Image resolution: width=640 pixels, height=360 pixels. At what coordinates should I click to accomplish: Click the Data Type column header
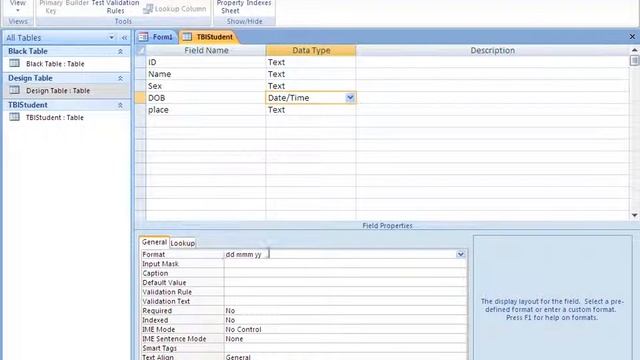pyautogui.click(x=311, y=50)
